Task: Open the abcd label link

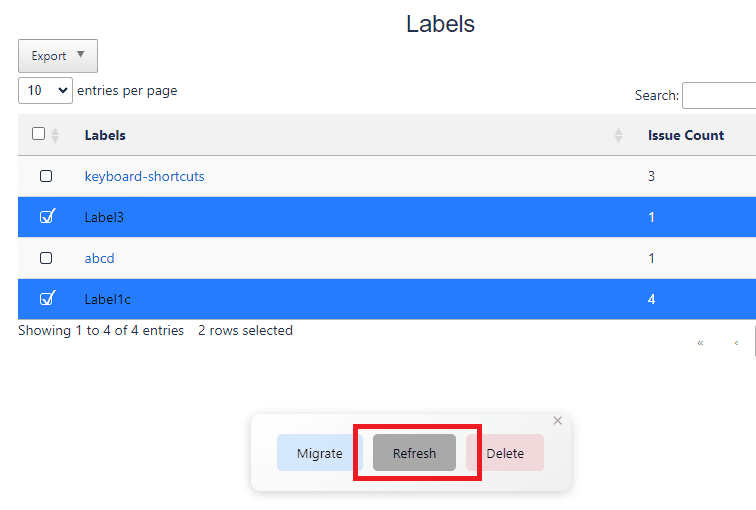Action: click(x=99, y=258)
